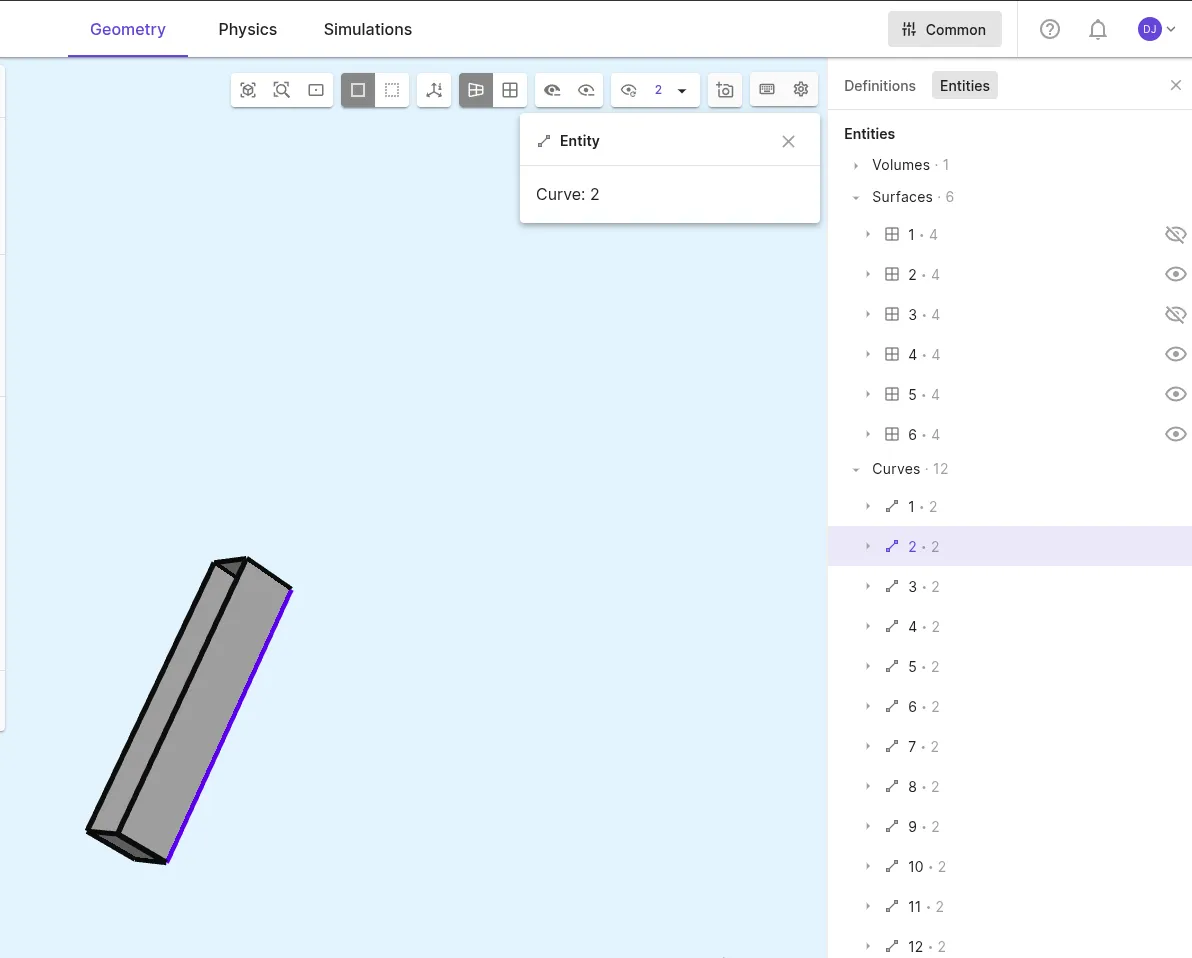1192x958 pixels.
Task: Hide Surface 4 via eye icon
Action: (x=1175, y=354)
